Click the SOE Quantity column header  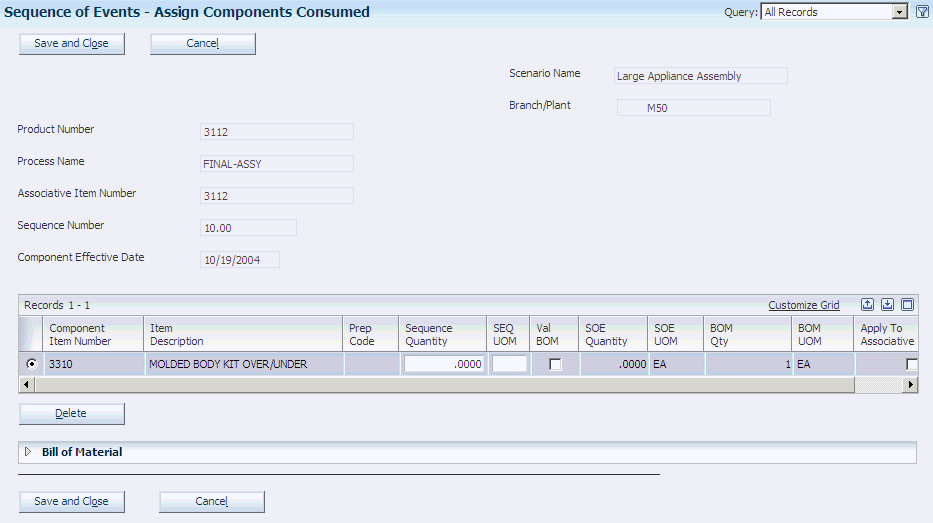(613, 334)
